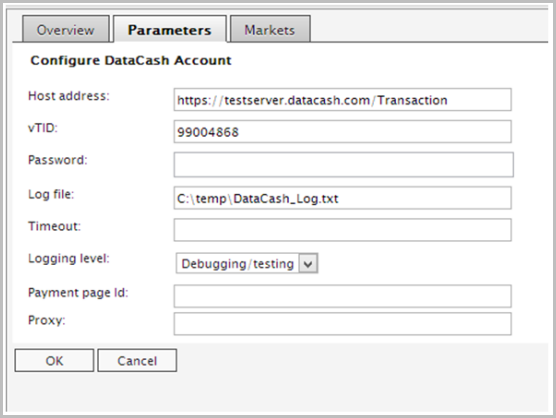Open the Logging level dropdown
The image size is (556, 418).
tap(247, 263)
